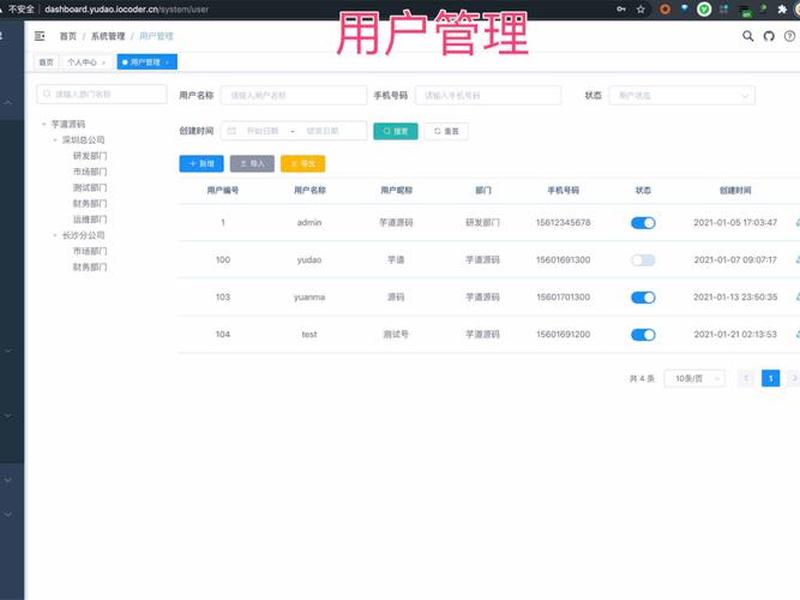This screenshot has width=800, height=600.
Task: Open the header search magnifier icon
Action: coord(747,36)
